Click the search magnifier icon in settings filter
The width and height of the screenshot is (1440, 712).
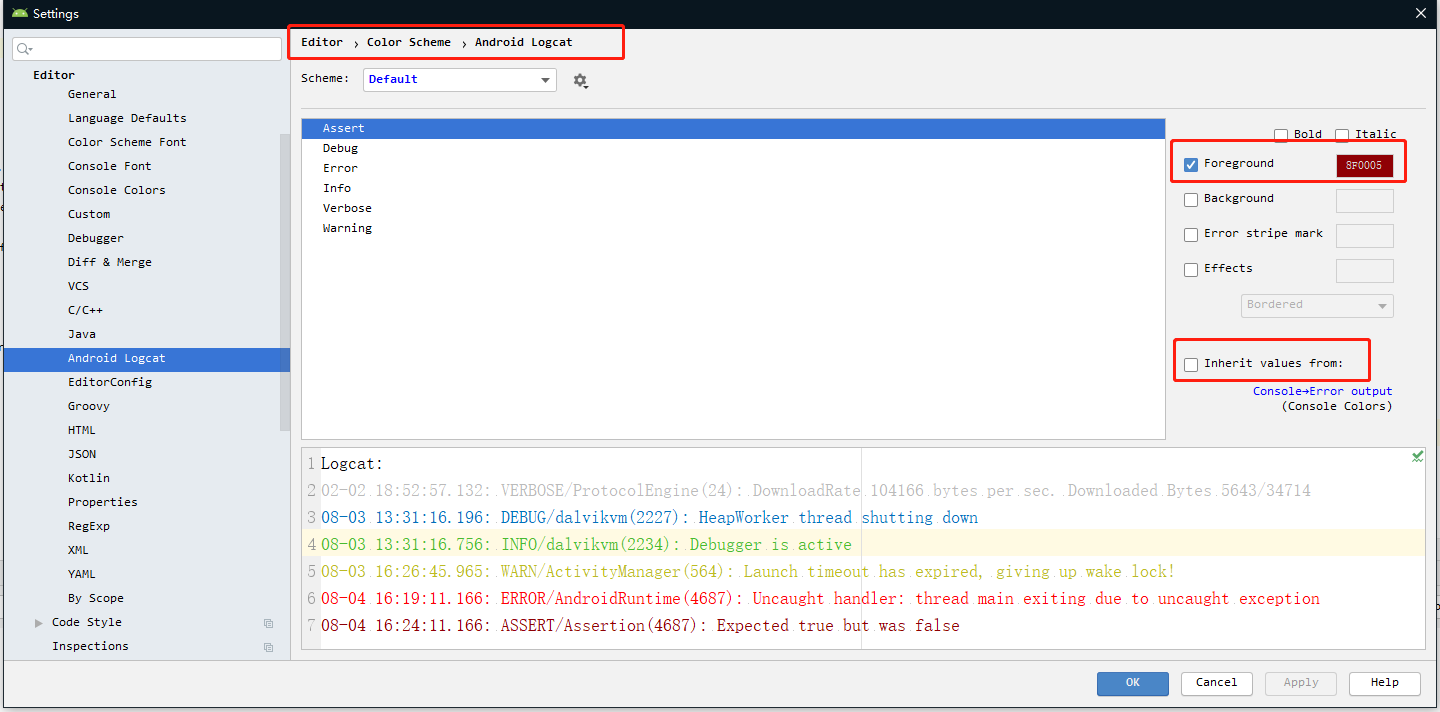[x=24, y=49]
